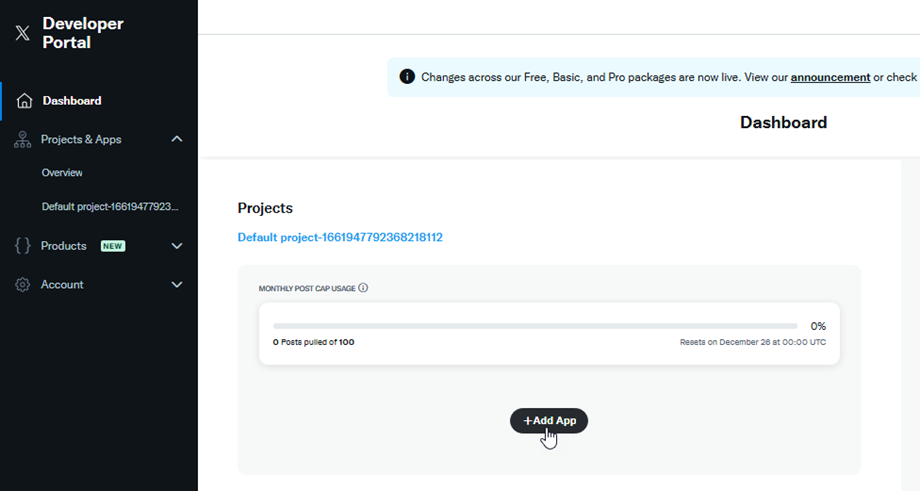Click the info icon in the announcement banner

407,77
